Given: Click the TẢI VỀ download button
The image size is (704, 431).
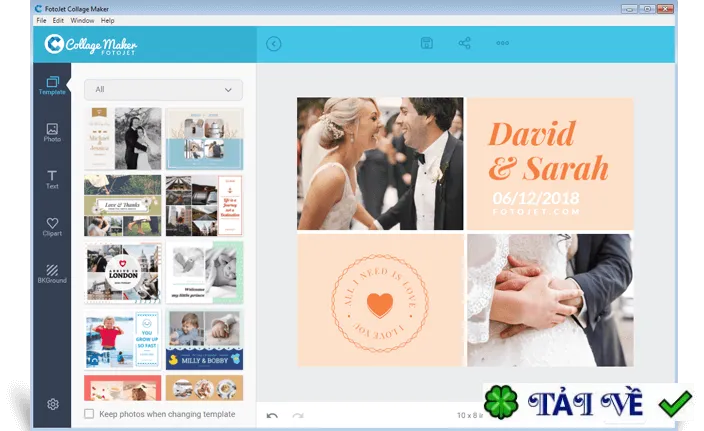Looking at the screenshot, I should click(588, 403).
